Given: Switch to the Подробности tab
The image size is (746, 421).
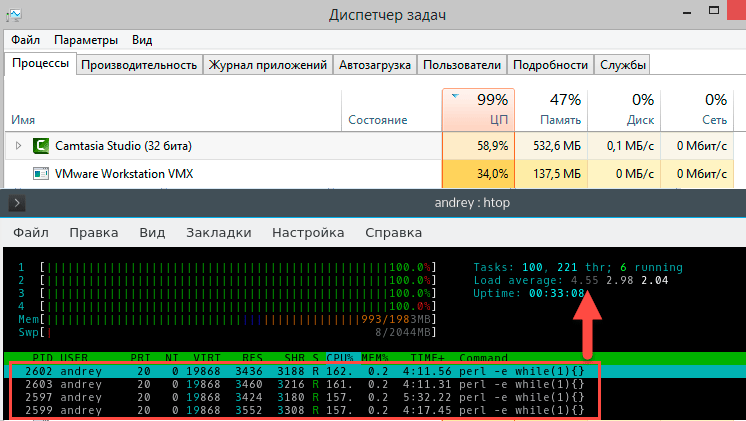Looking at the screenshot, I should click(x=550, y=65).
